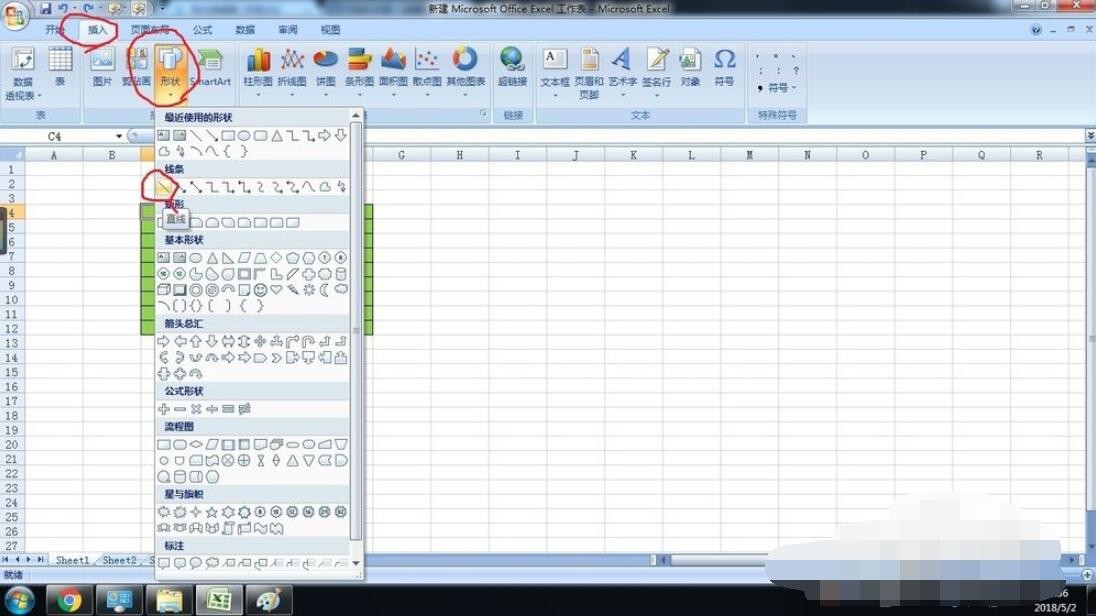Open the 剪贴画 clip art tool
This screenshot has width=1096, height=616.
tap(136, 68)
